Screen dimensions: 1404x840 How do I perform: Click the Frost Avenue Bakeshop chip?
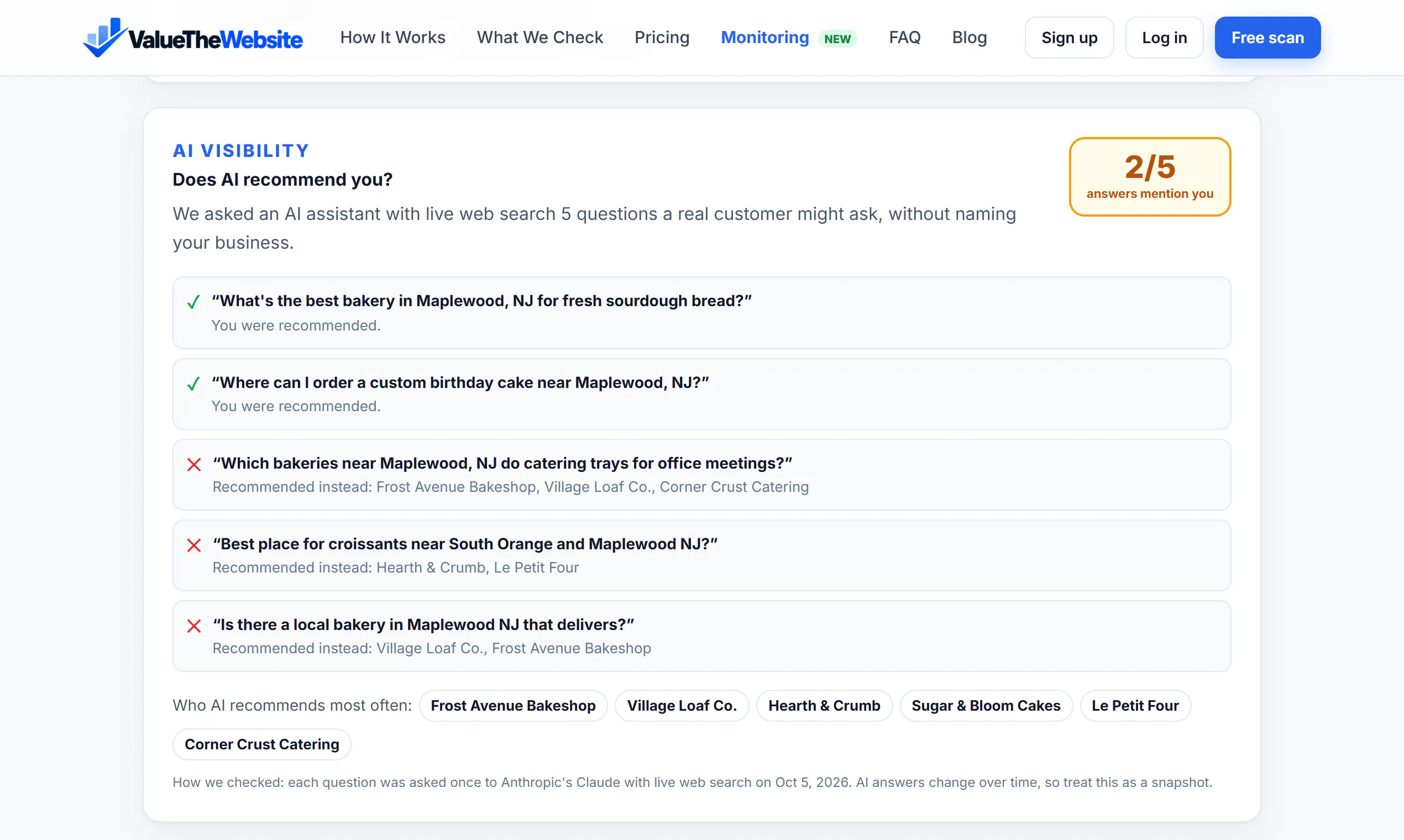click(x=513, y=705)
